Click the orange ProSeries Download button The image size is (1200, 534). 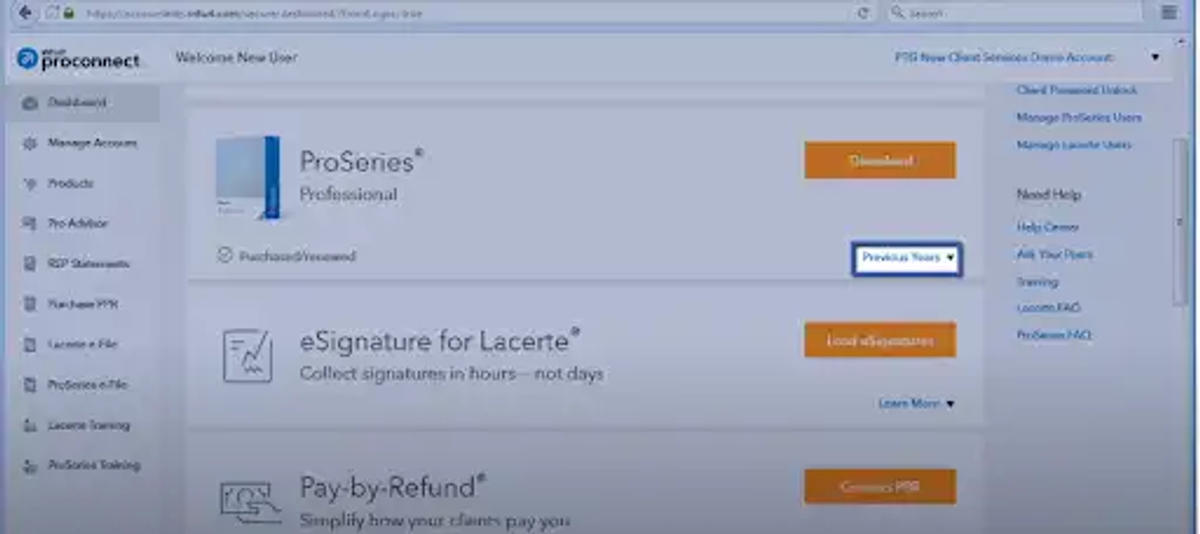pos(880,160)
